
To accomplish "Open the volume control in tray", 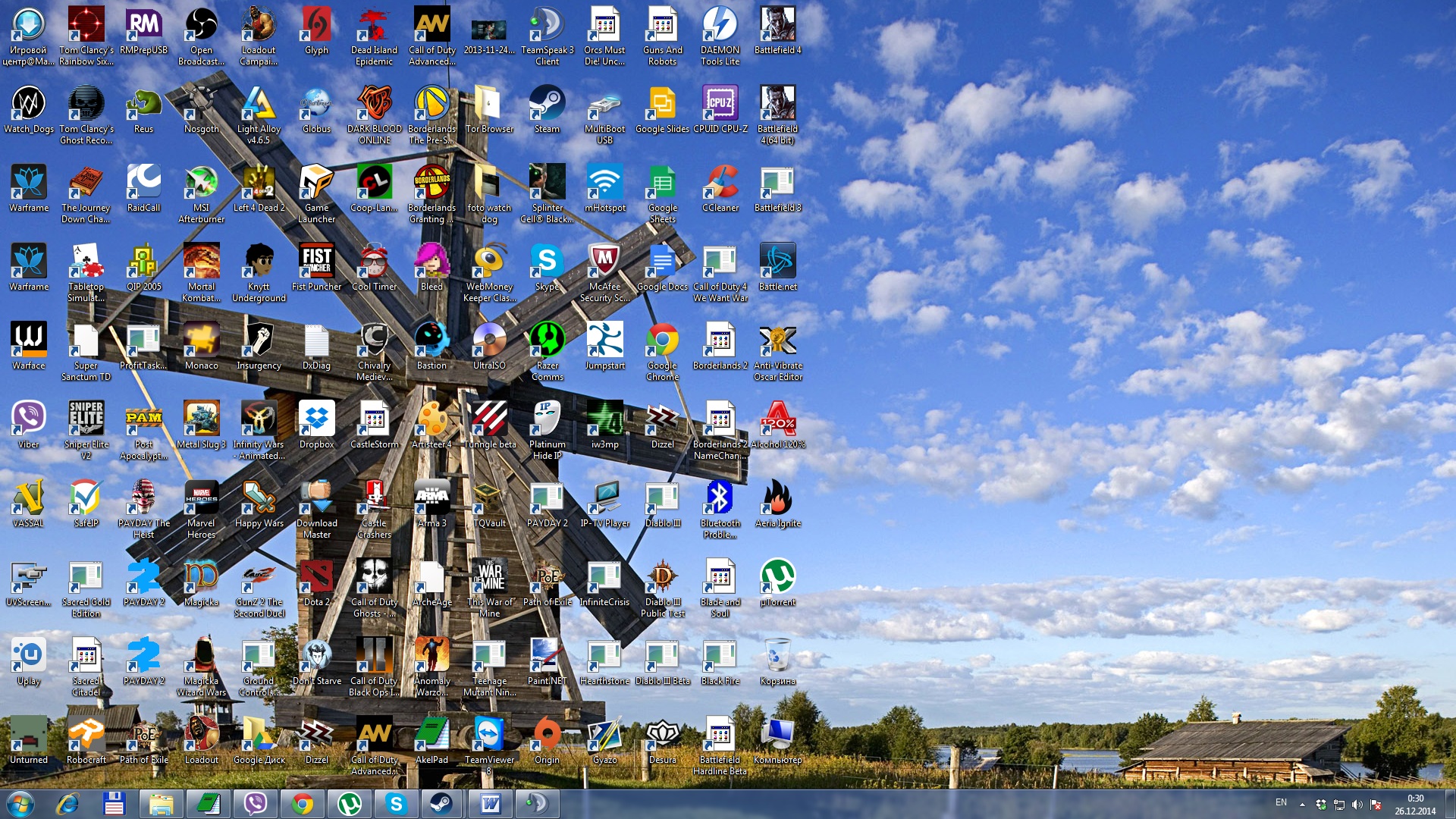I will [x=1357, y=805].
